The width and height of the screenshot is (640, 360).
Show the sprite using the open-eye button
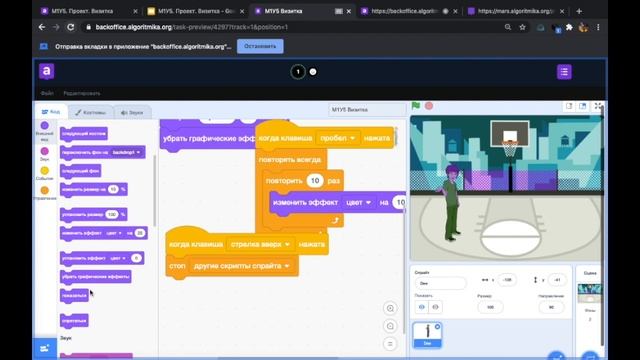(x=422, y=307)
